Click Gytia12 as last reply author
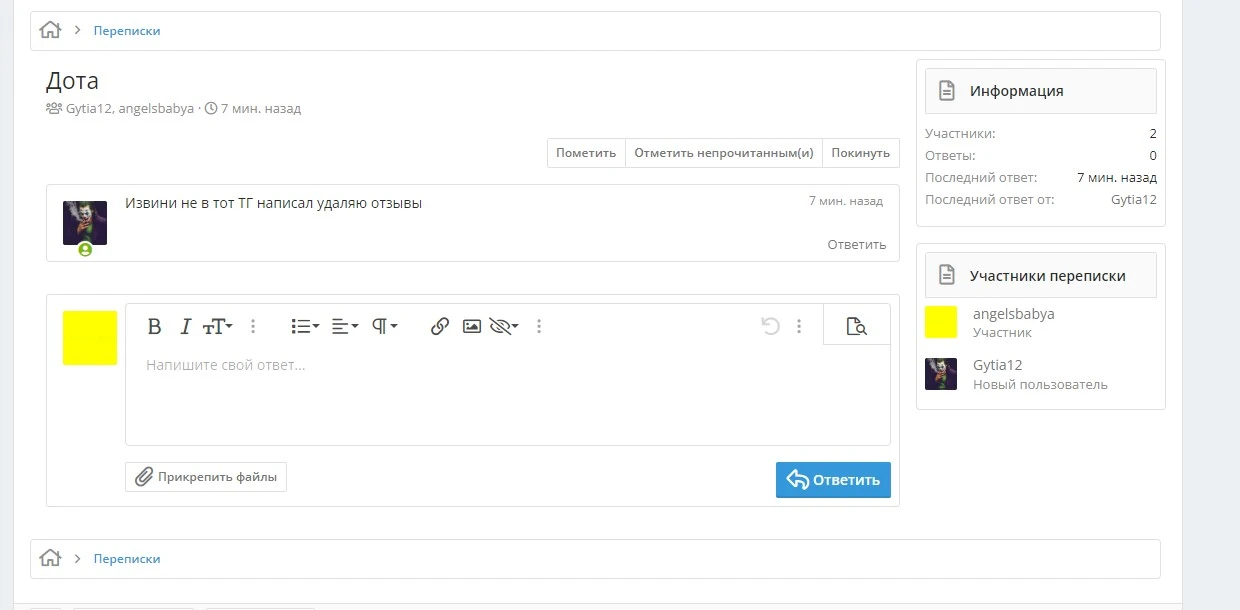1240x610 pixels. click(1134, 199)
